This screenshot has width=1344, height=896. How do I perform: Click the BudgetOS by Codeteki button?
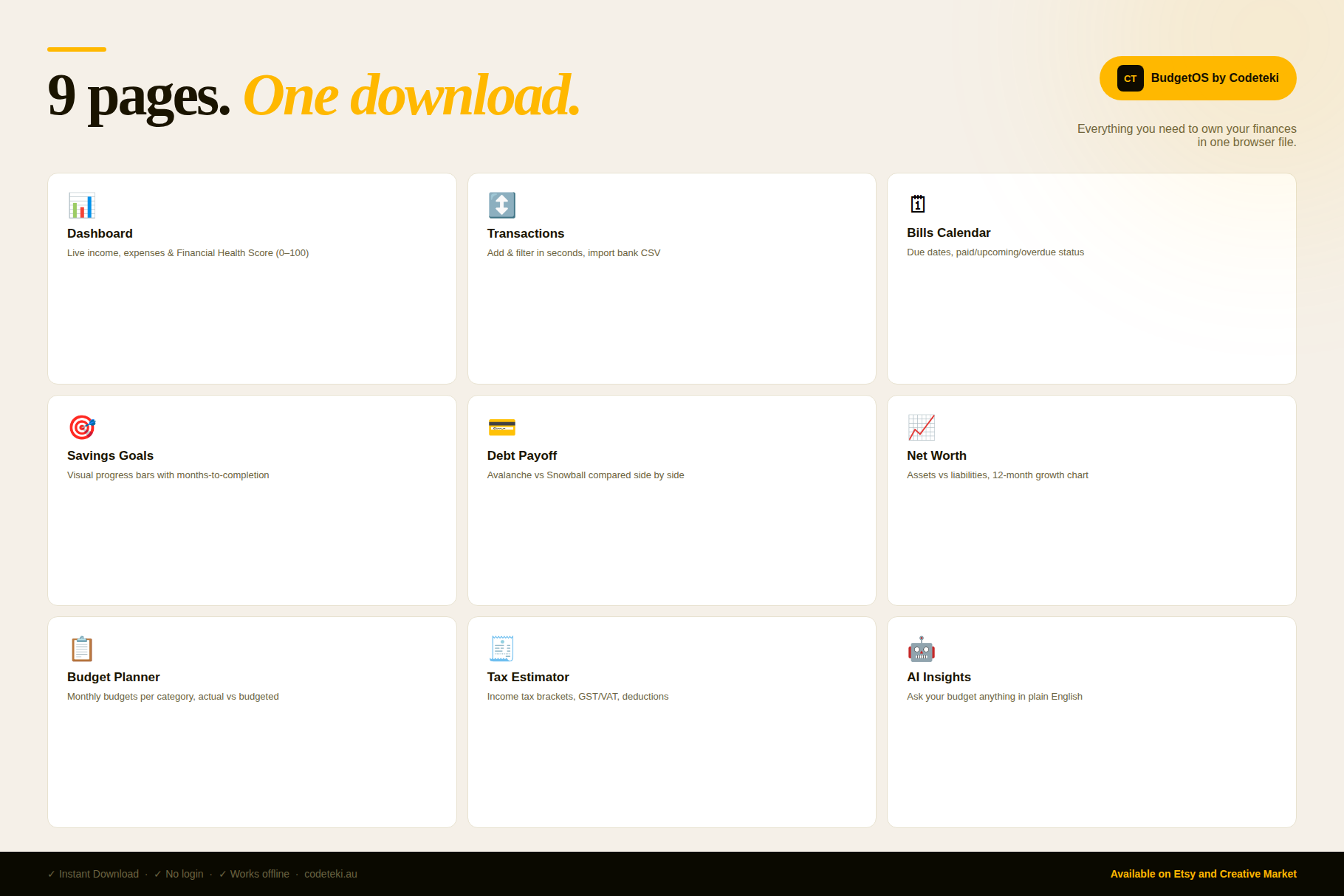click(1198, 78)
